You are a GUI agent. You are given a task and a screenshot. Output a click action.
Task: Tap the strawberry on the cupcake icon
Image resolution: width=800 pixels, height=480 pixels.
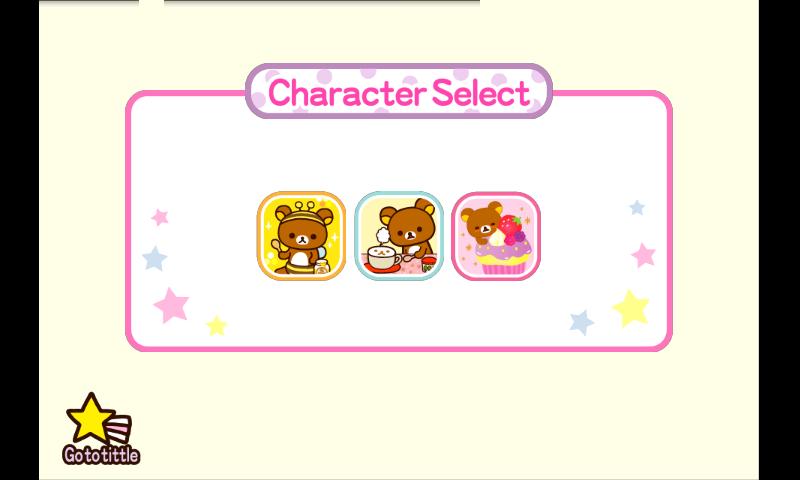(x=510, y=225)
